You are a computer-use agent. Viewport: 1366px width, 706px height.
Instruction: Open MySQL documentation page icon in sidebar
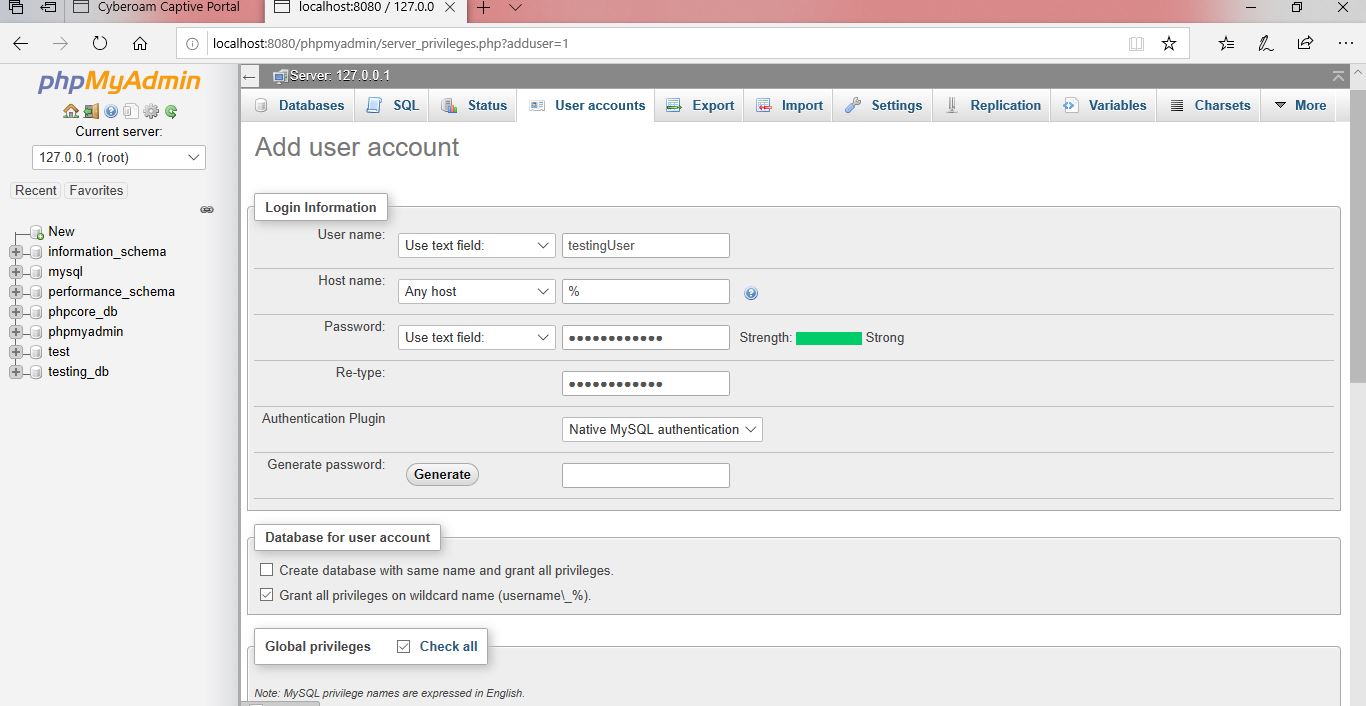pyautogui.click(x=131, y=111)
